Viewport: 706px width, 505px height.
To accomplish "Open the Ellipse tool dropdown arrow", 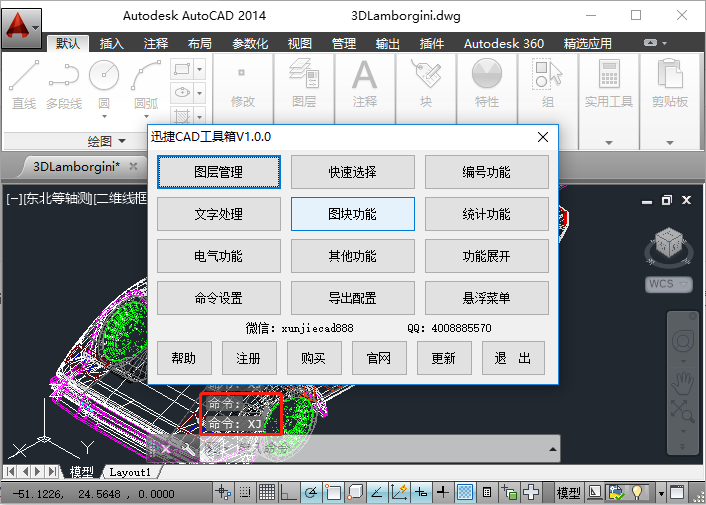I will click(199, 93).
